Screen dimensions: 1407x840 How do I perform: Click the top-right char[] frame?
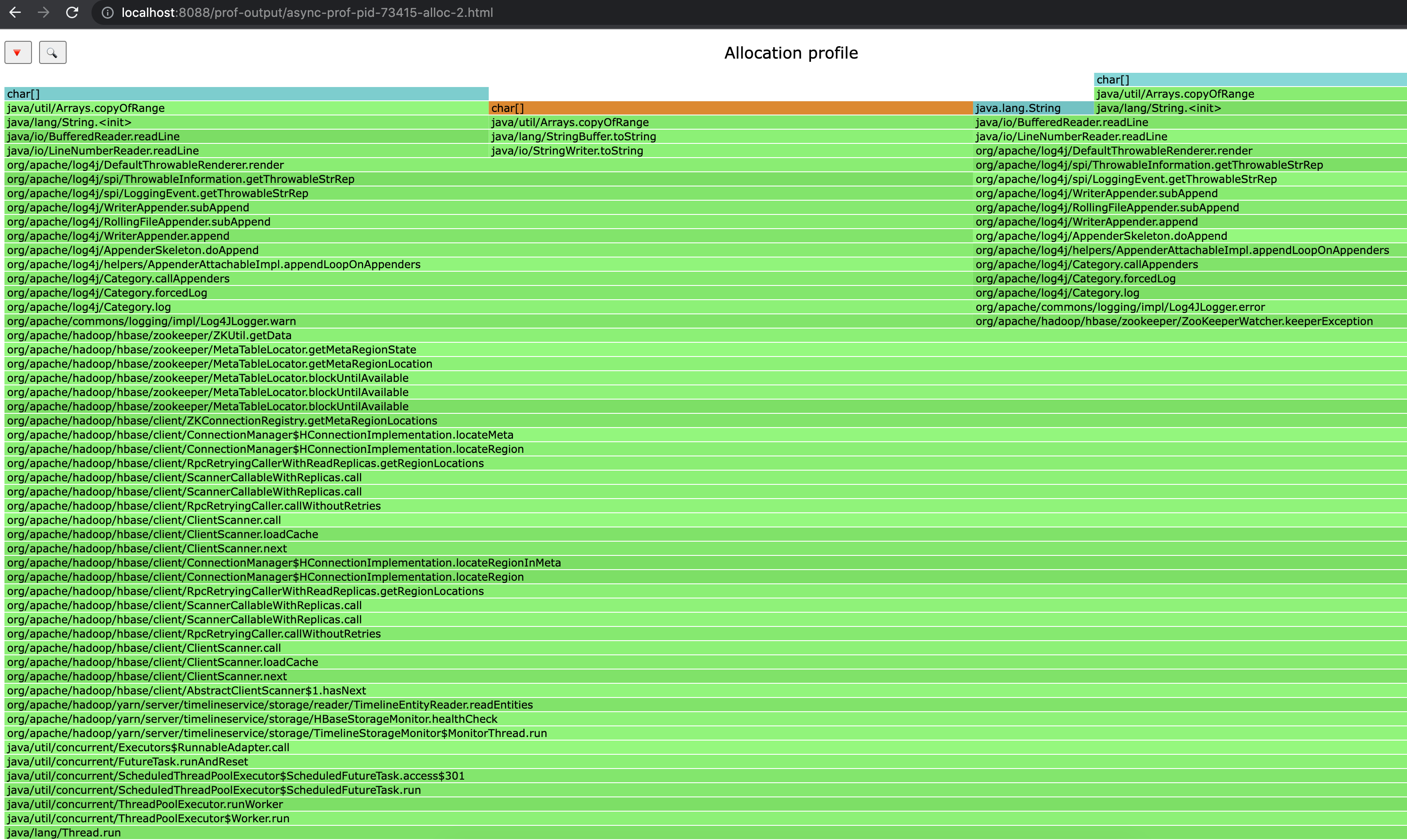pyautogui.click(x=1250, y=80)
